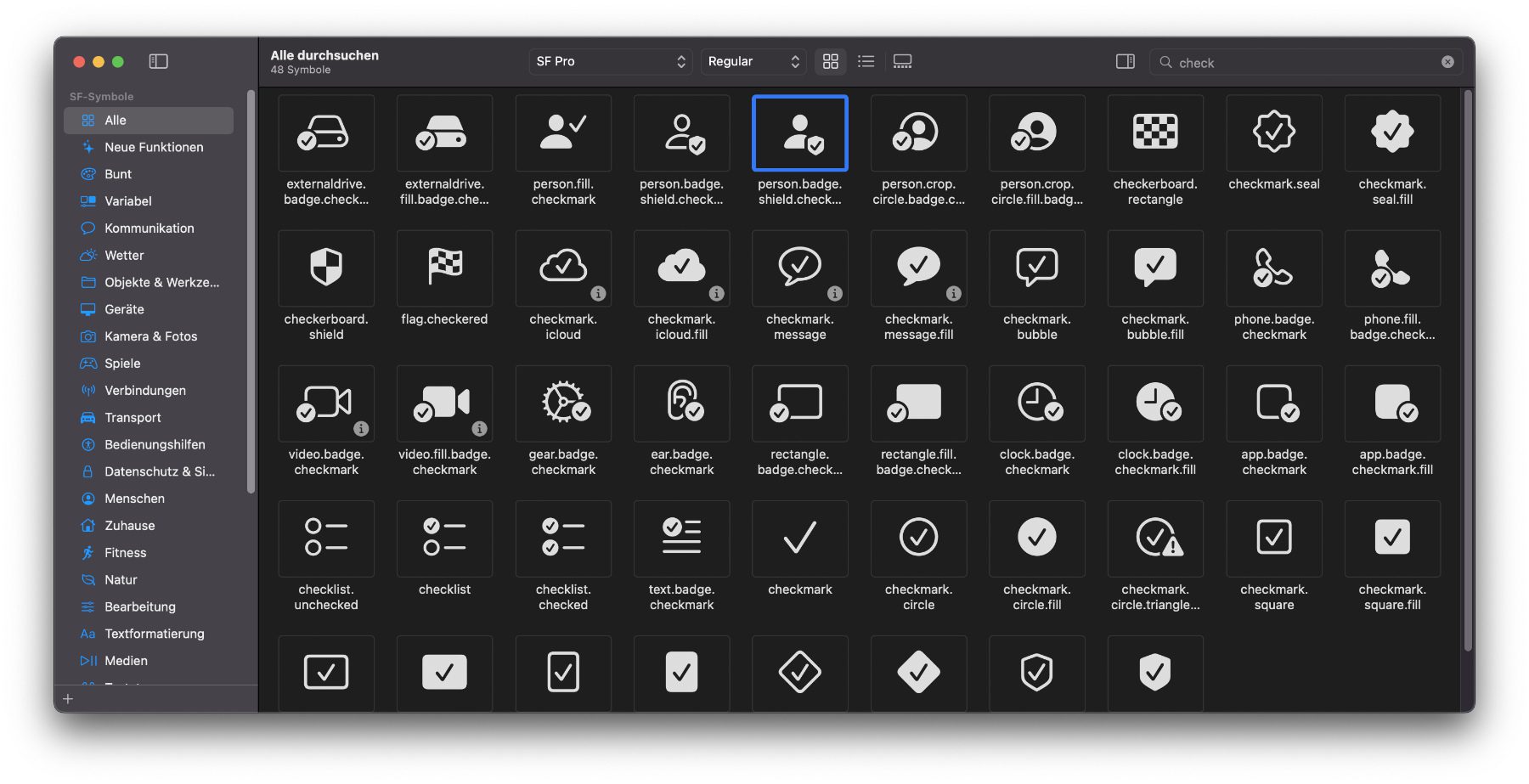
Task: Select the checkmark.icloud symbol
Action: coord(563,268)
